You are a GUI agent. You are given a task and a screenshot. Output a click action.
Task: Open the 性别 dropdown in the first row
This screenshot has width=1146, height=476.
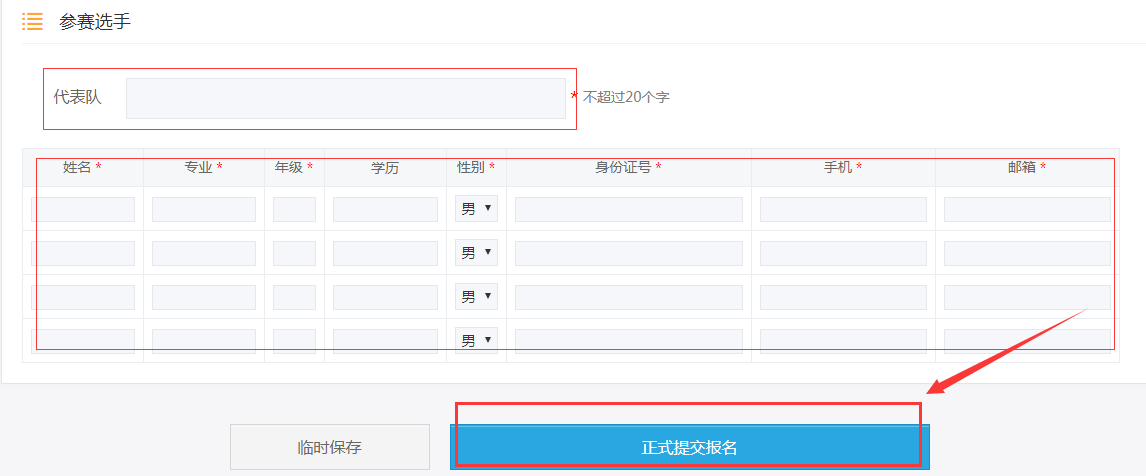[477, 209]
